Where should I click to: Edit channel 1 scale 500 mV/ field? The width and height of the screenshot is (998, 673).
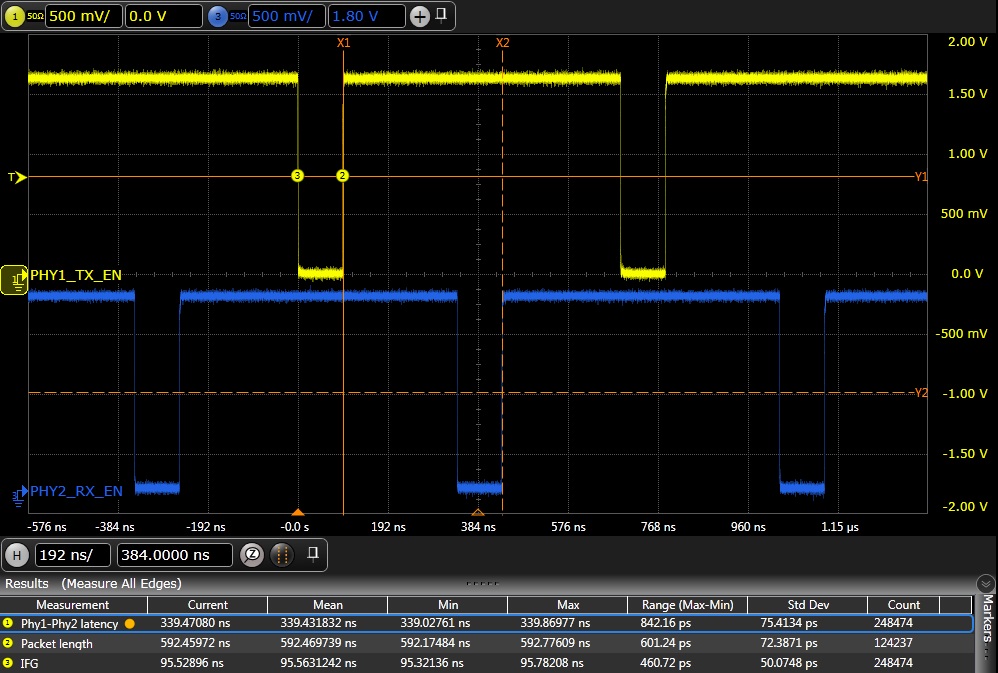click(x=84, y=16)
